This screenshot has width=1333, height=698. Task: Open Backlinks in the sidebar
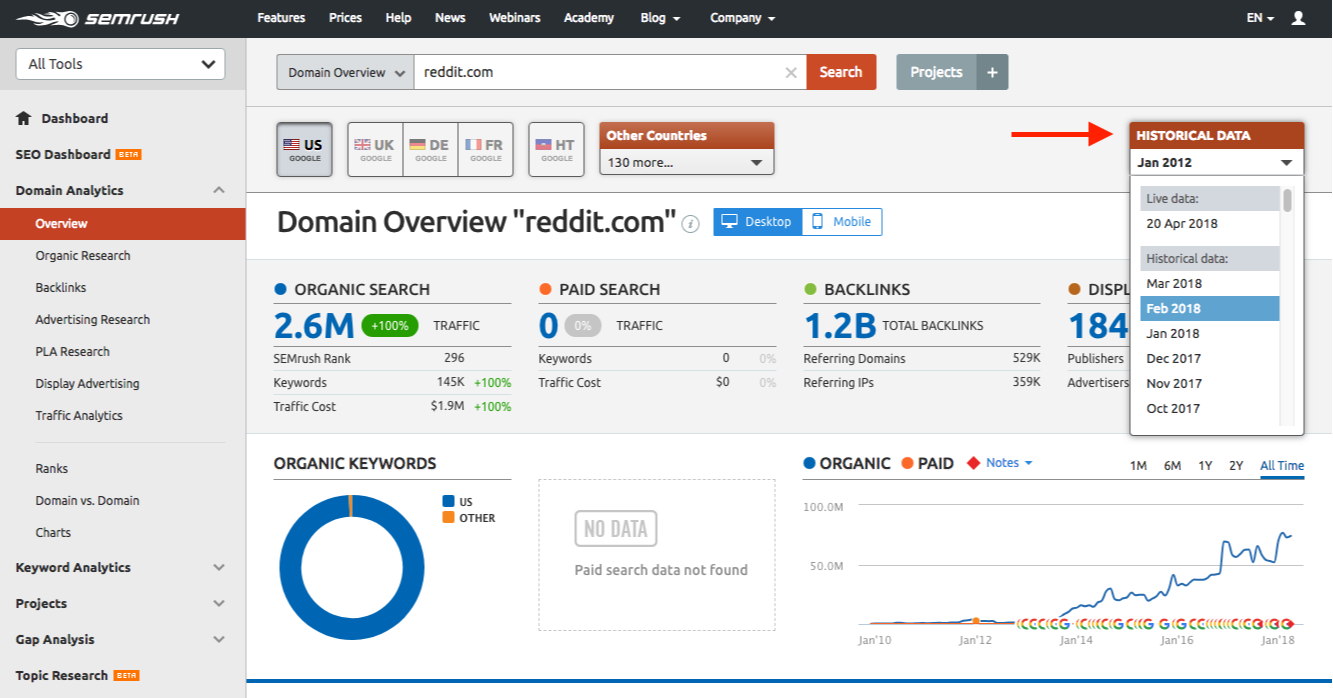(x=61, y=287)
